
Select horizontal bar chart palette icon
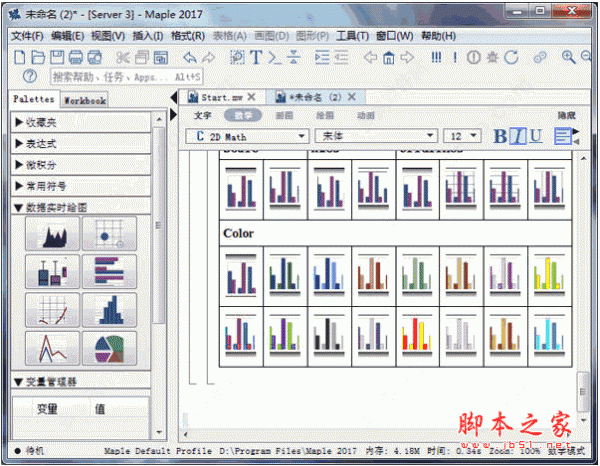pyautogui.click(x=109, y=272)
